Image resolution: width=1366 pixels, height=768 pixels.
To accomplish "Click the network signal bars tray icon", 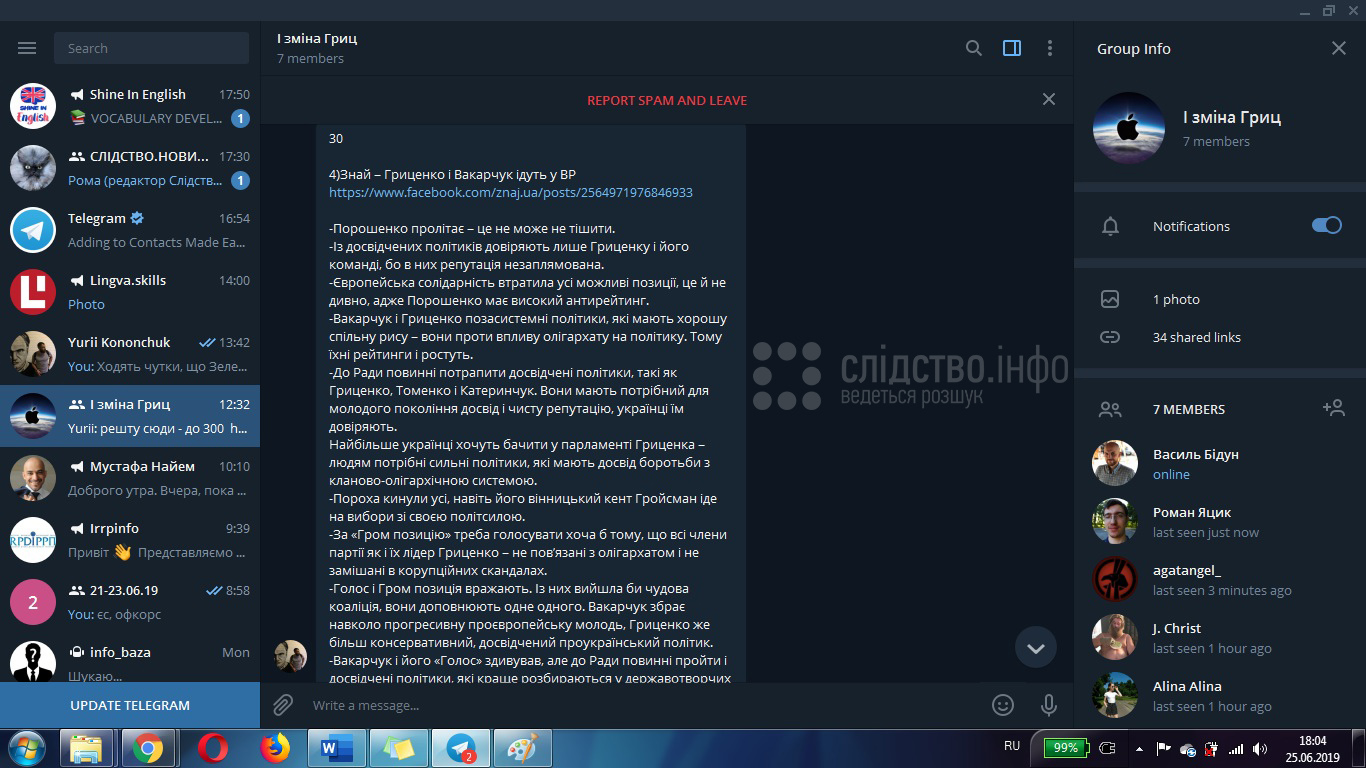I will click(1236, 748).
